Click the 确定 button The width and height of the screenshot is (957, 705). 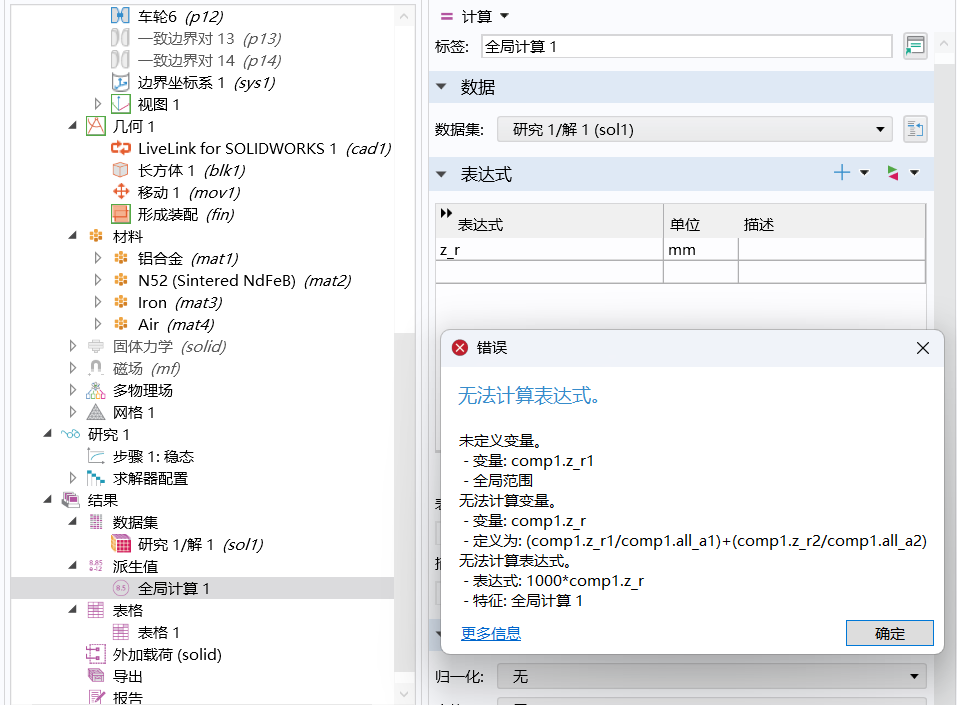tap(889, 633)
